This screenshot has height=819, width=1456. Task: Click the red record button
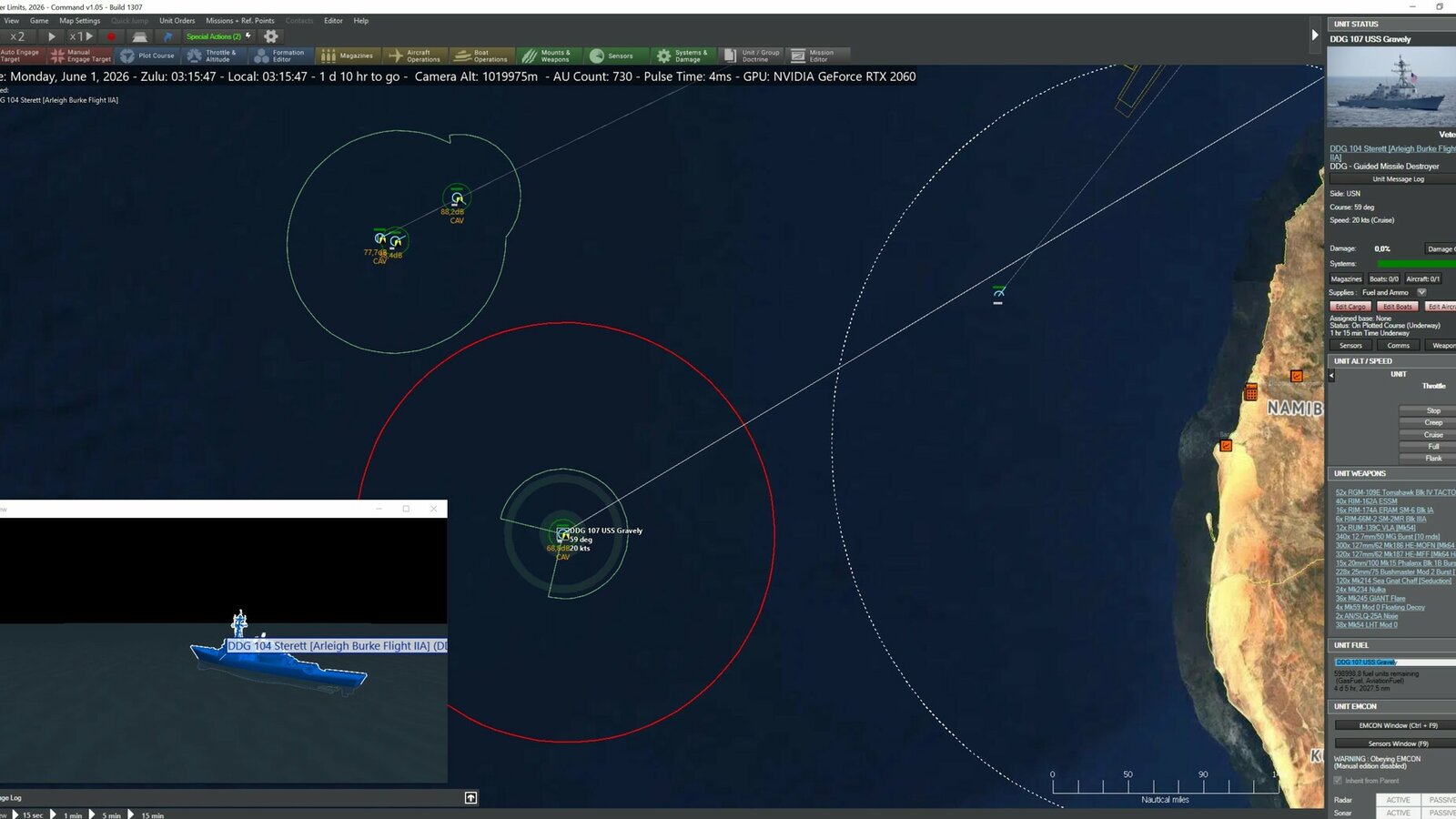[x=111, y=36]
